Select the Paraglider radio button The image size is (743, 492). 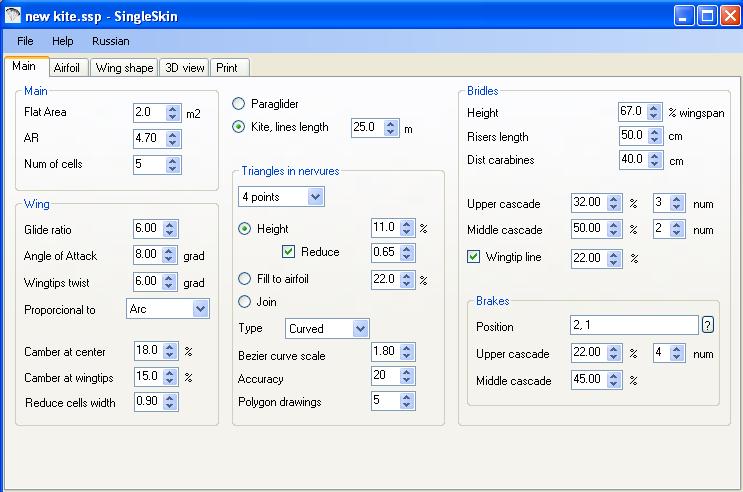(238, 104)
